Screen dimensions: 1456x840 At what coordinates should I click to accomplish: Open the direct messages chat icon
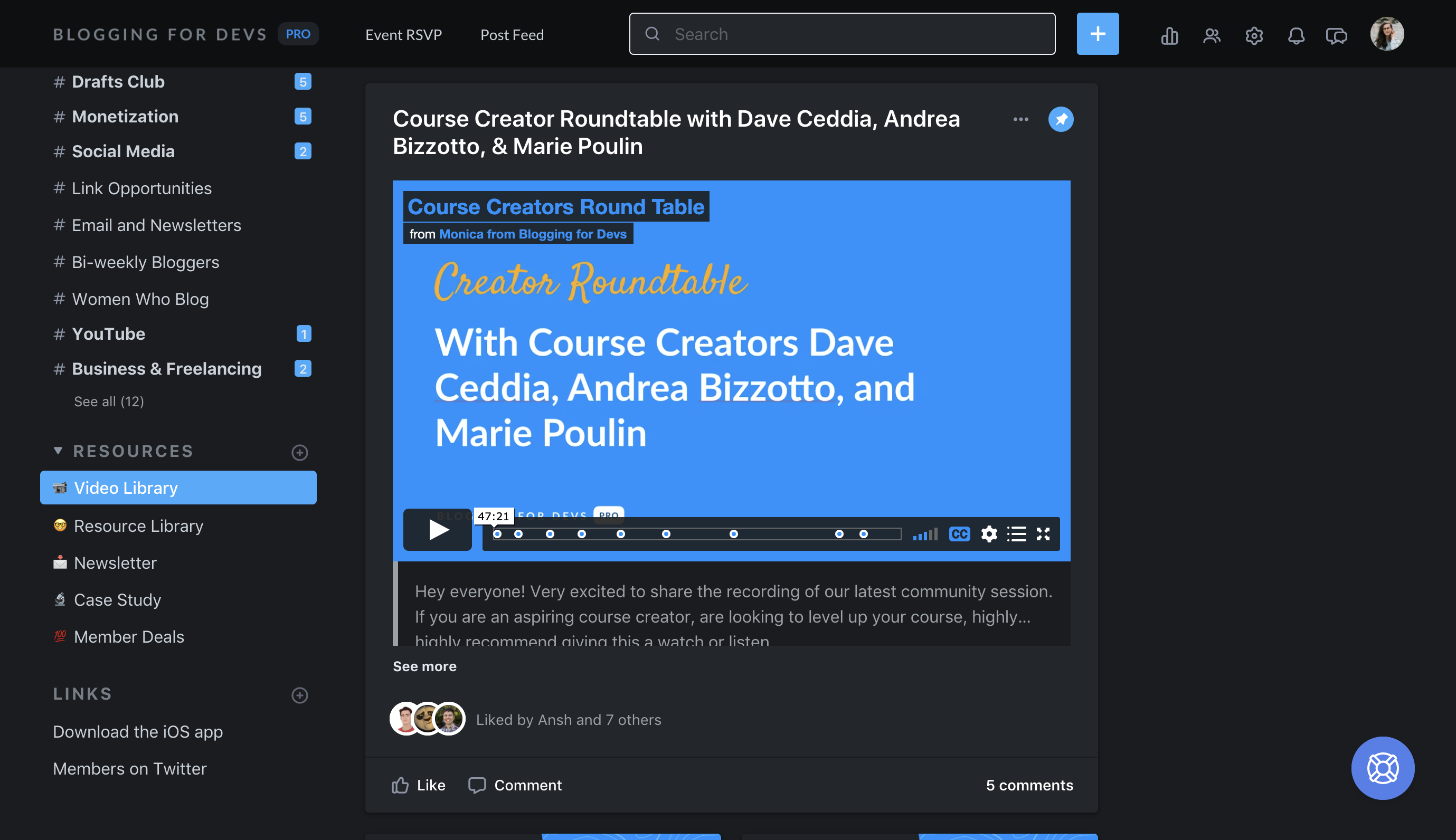[x=1336, y=35]
